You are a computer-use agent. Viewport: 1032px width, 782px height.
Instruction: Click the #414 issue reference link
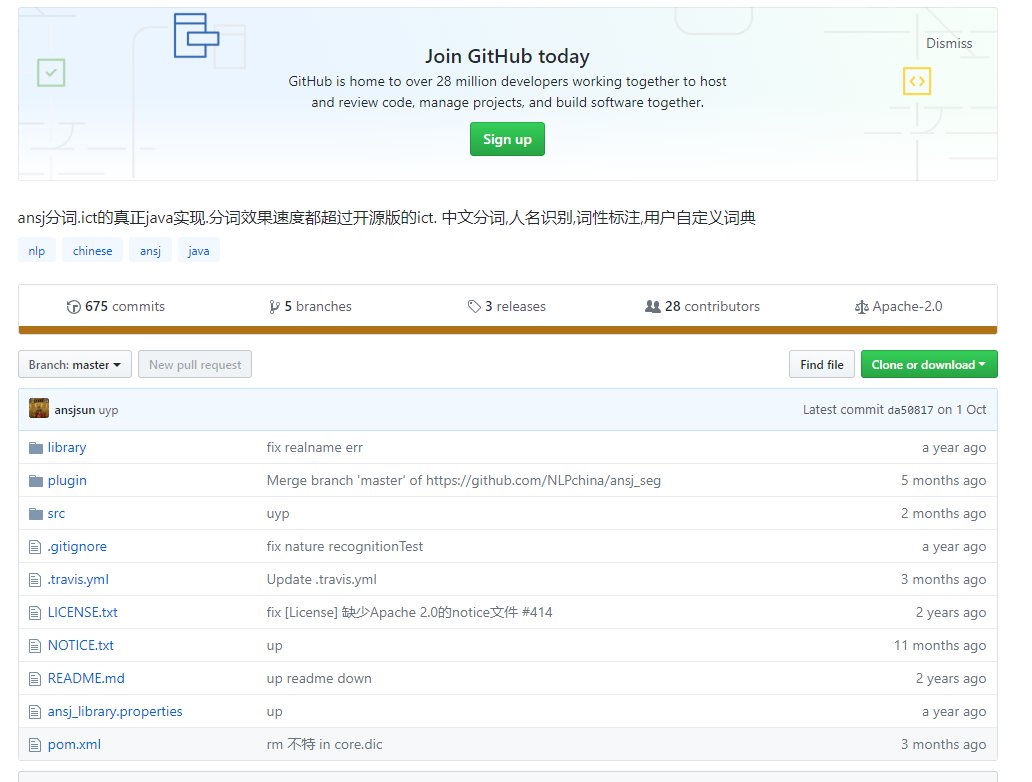(x=537, y=612)
